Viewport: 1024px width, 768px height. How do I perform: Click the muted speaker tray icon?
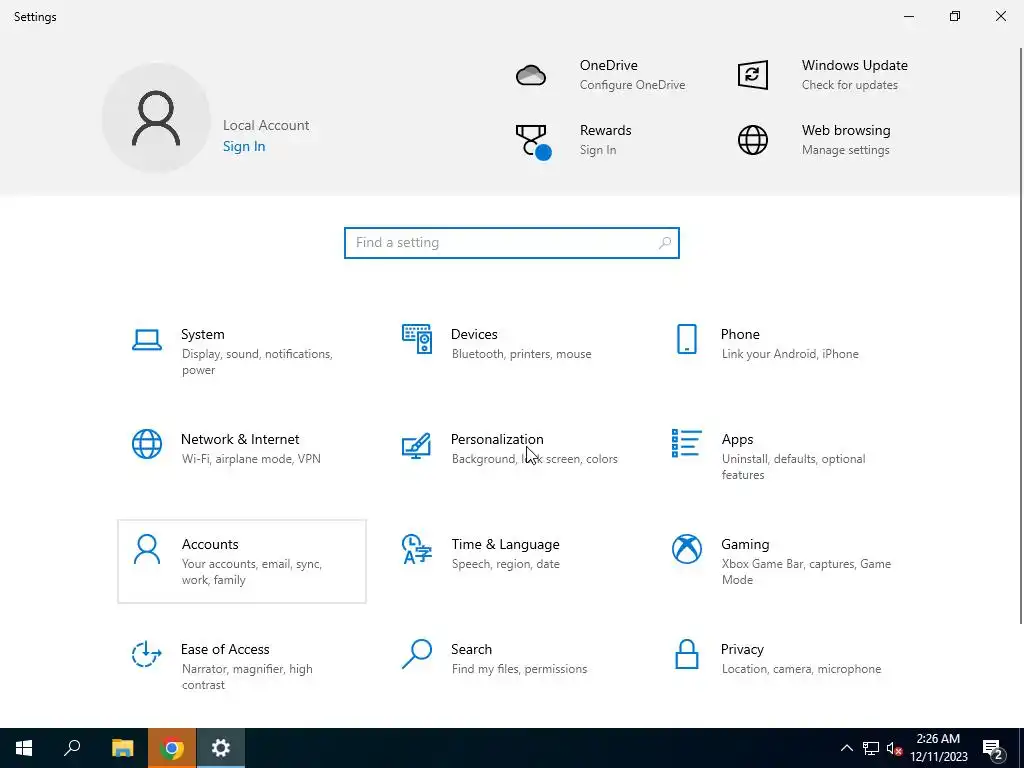click(x=894, y=748)
